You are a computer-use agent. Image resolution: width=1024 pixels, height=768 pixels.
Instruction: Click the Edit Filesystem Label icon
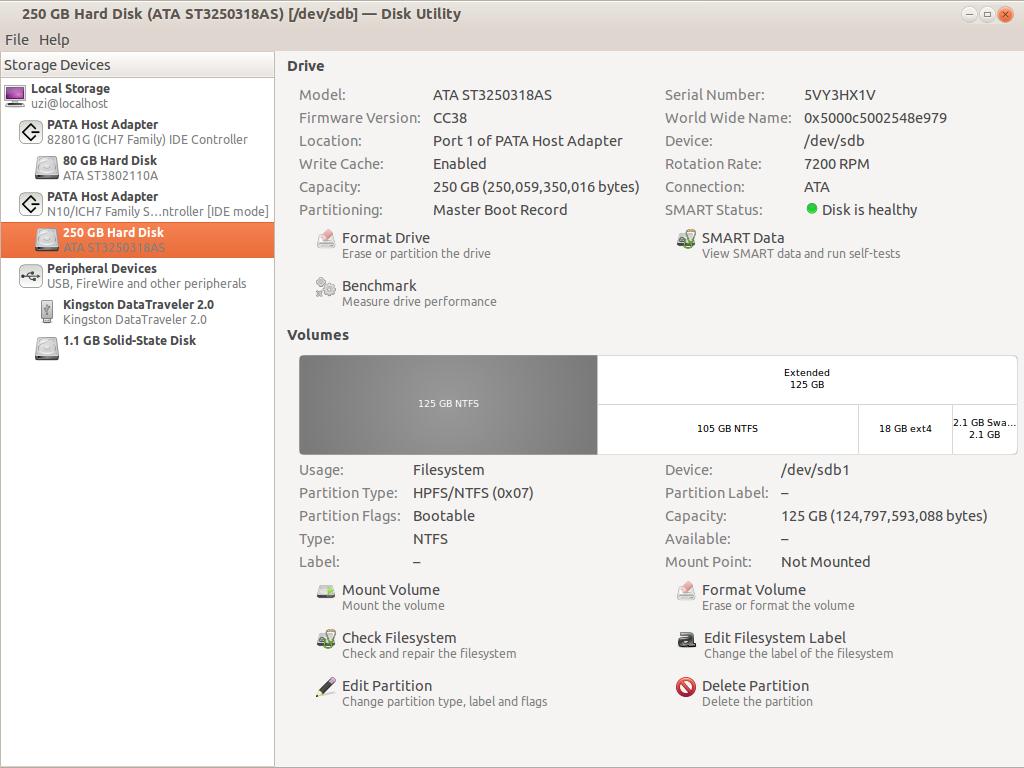pyautogui.click(x=686, y=639)
